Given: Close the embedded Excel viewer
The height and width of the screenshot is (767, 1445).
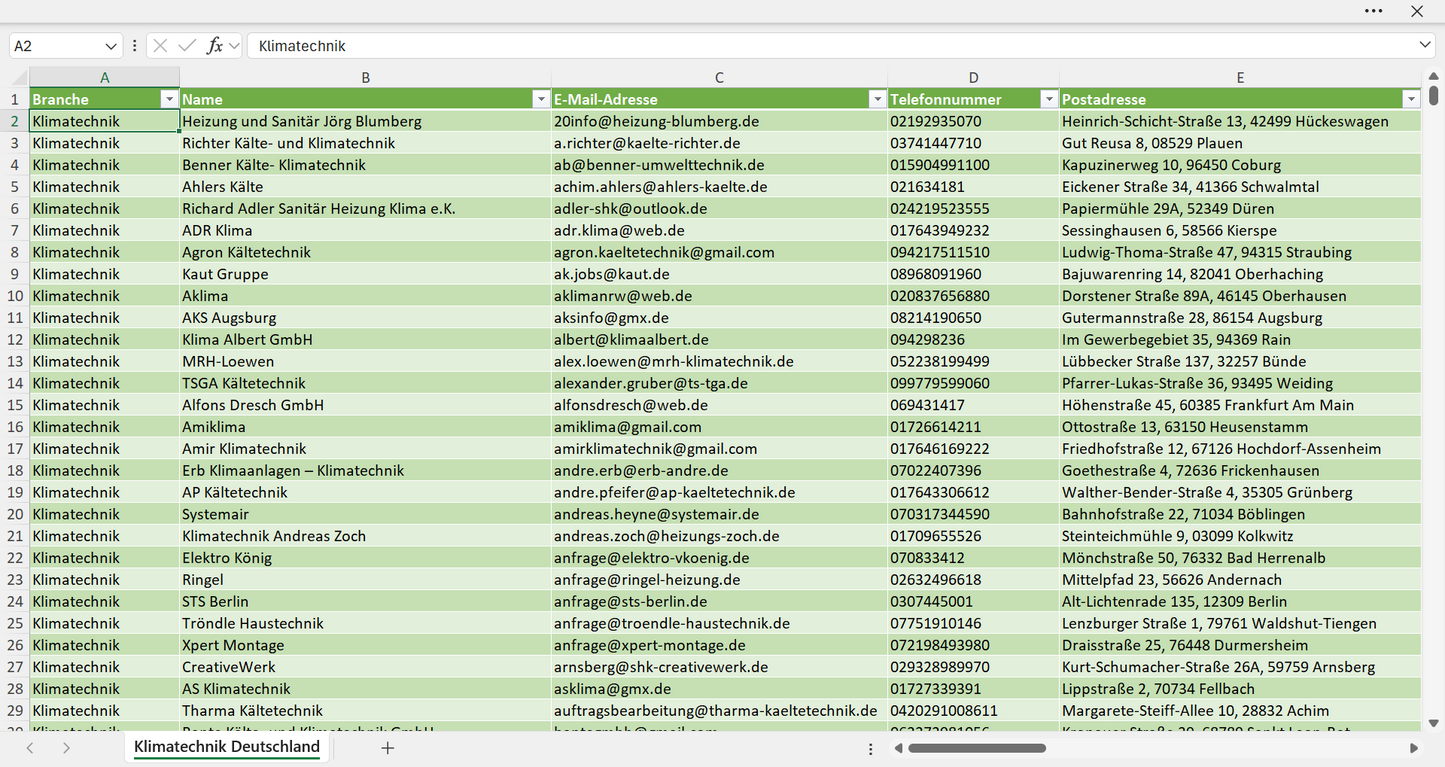Looking at the screenshot, I should 1417,11.
